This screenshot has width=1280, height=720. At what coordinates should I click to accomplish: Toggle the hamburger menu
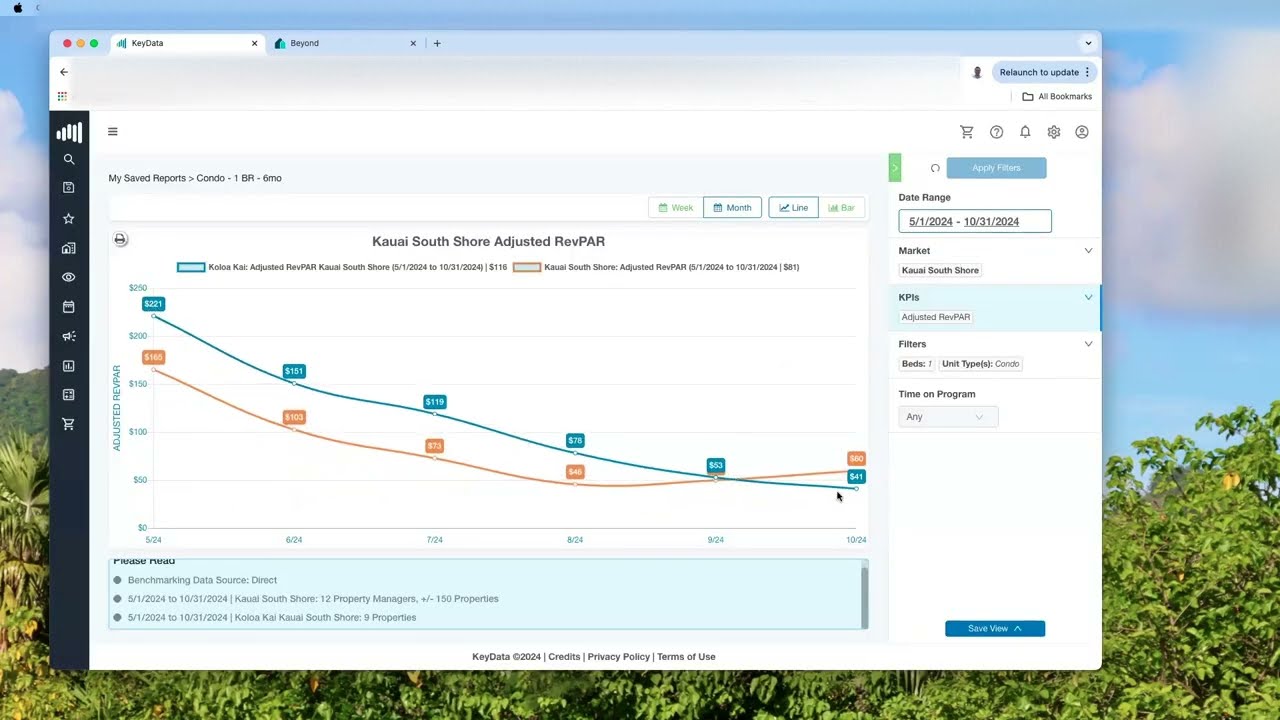113,131
